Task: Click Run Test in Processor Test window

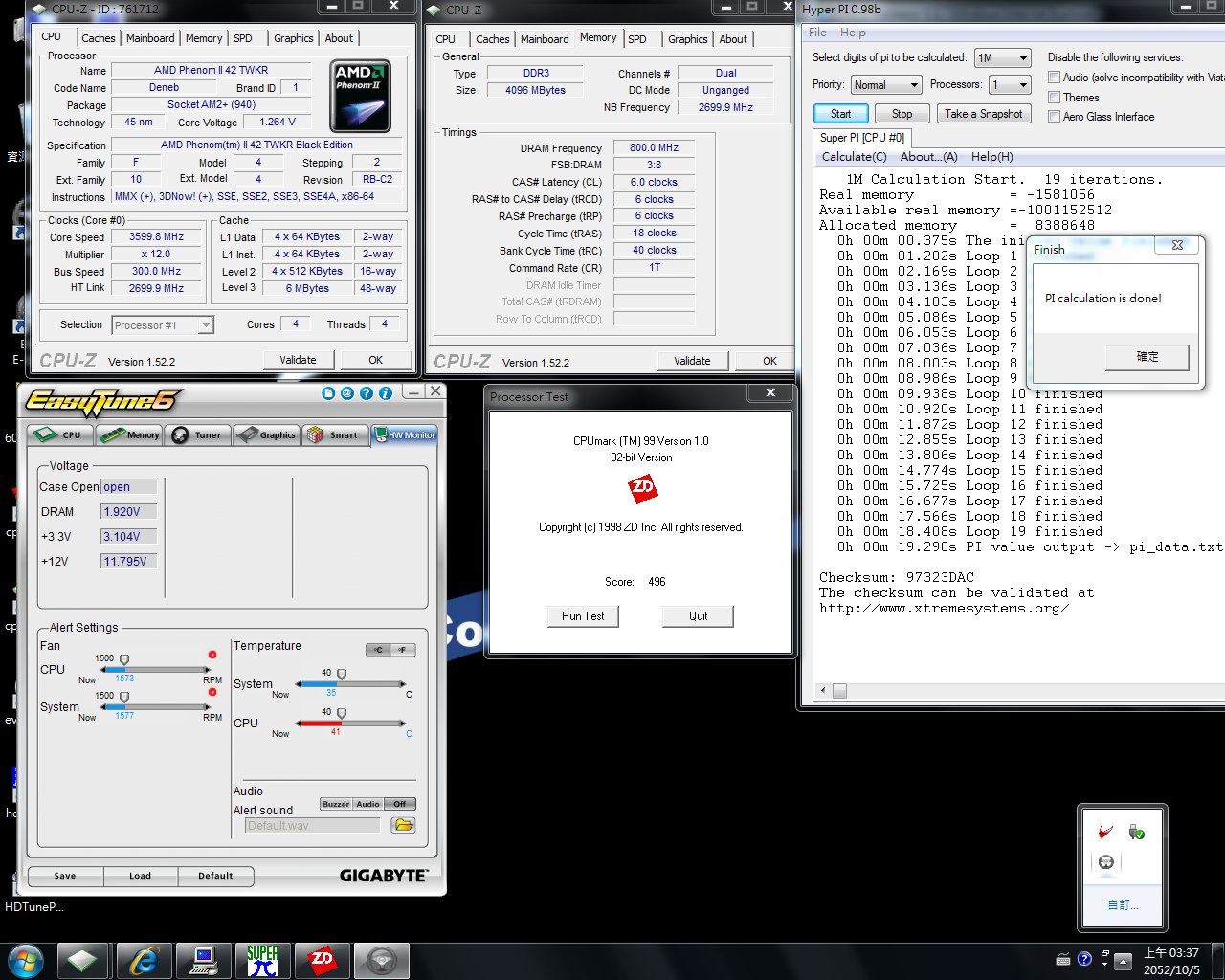Action: (582, 616)
